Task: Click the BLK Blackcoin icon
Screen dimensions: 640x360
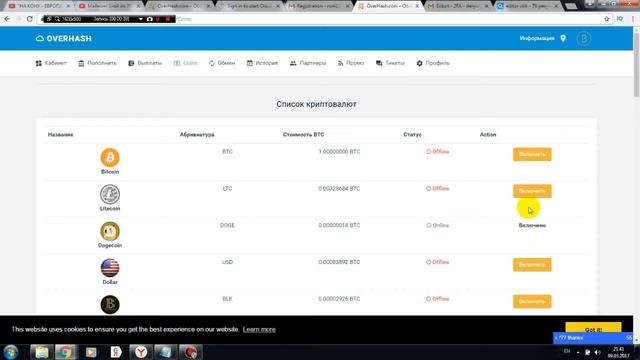Action: tap(110, 304)
